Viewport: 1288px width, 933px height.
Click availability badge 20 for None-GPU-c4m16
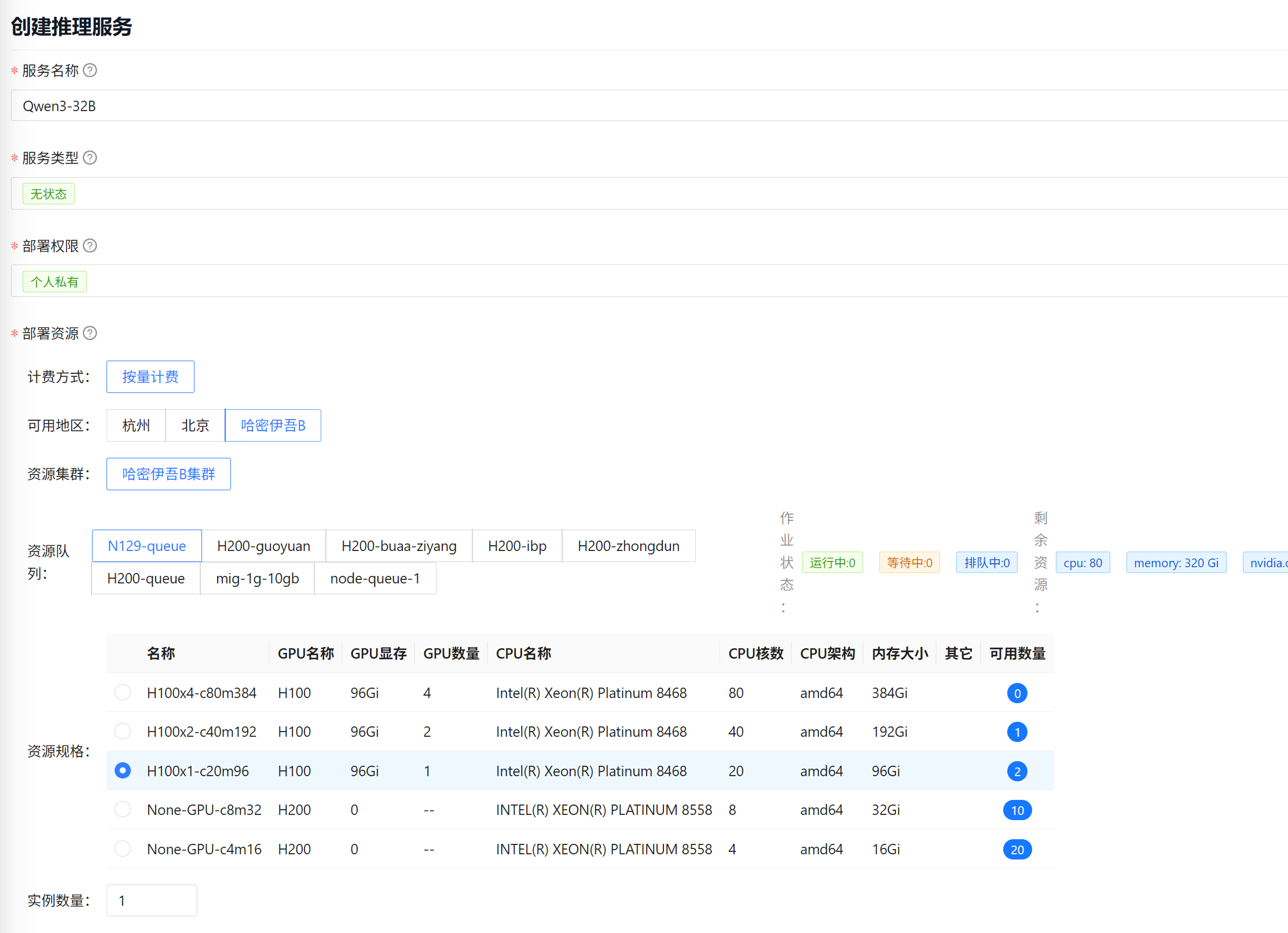point(1017,850)
